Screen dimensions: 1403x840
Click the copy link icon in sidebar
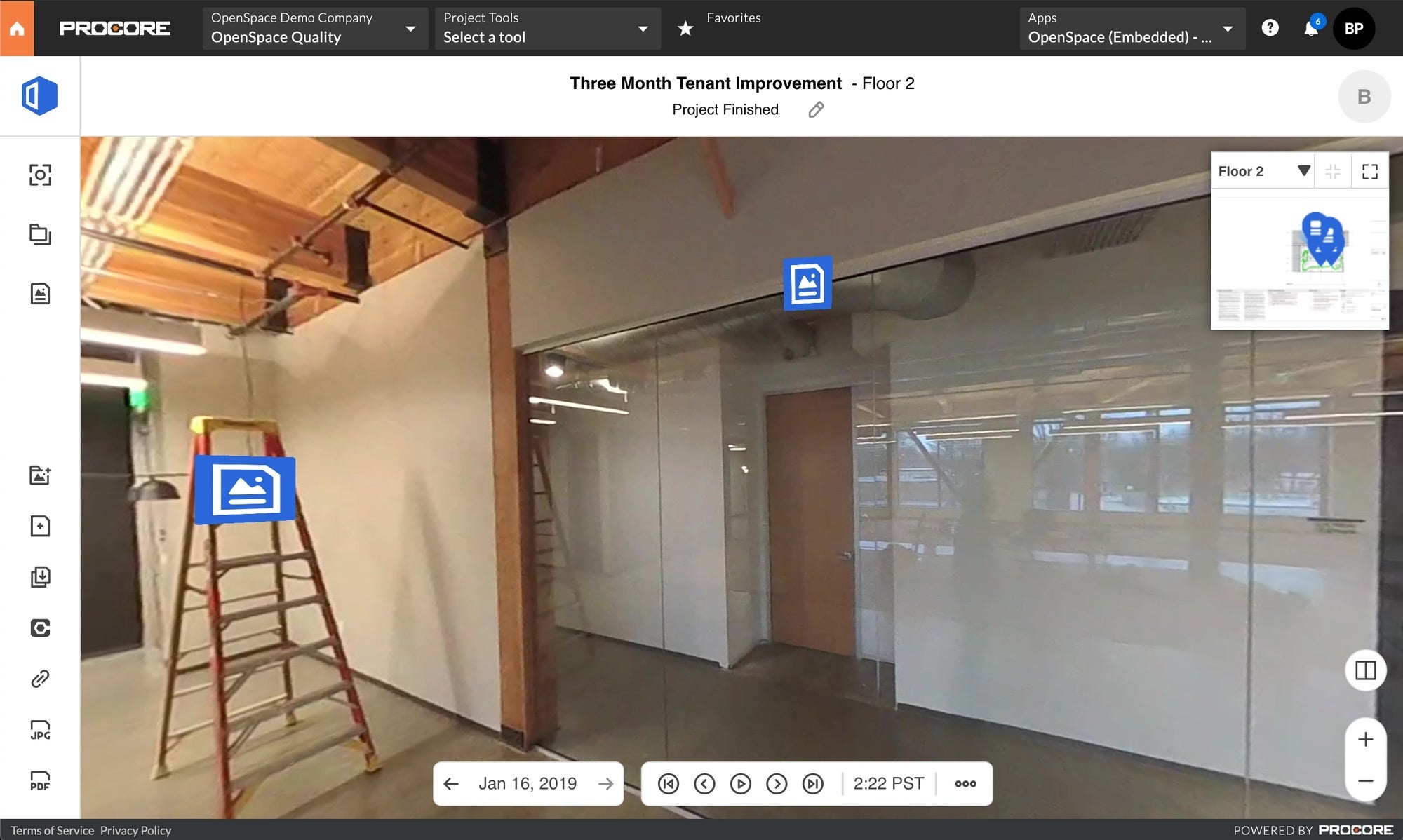point(40,679)
